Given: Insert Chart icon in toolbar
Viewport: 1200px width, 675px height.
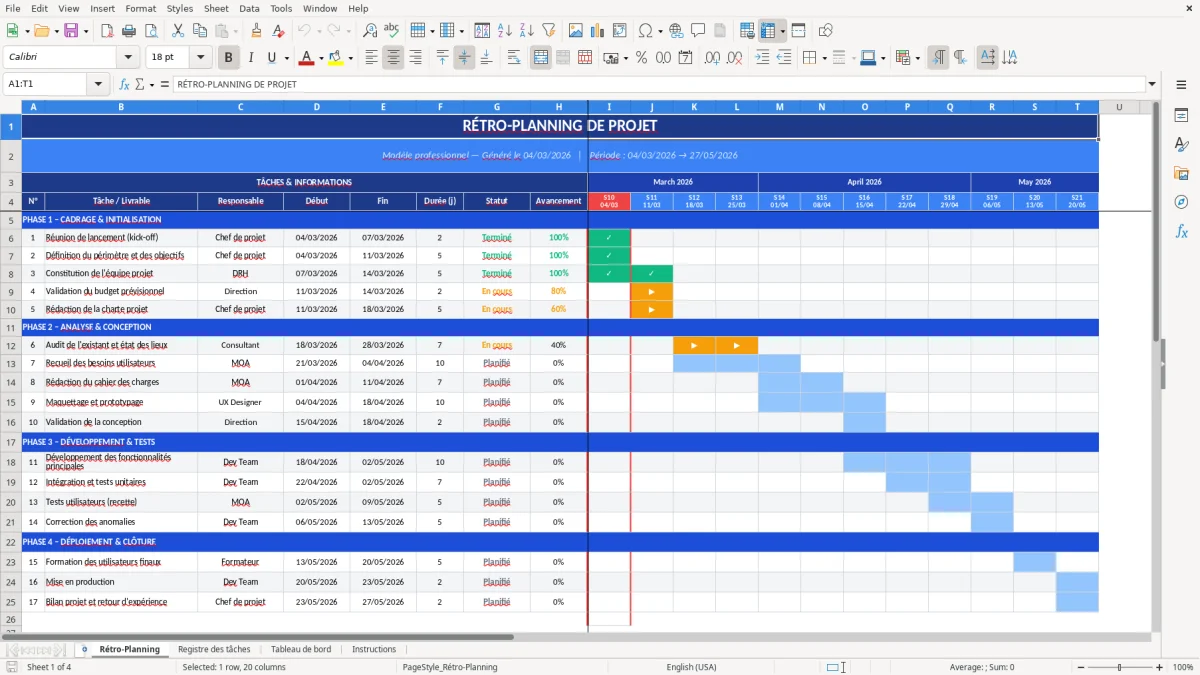Looking at the screenshot, I should (598, 31).
